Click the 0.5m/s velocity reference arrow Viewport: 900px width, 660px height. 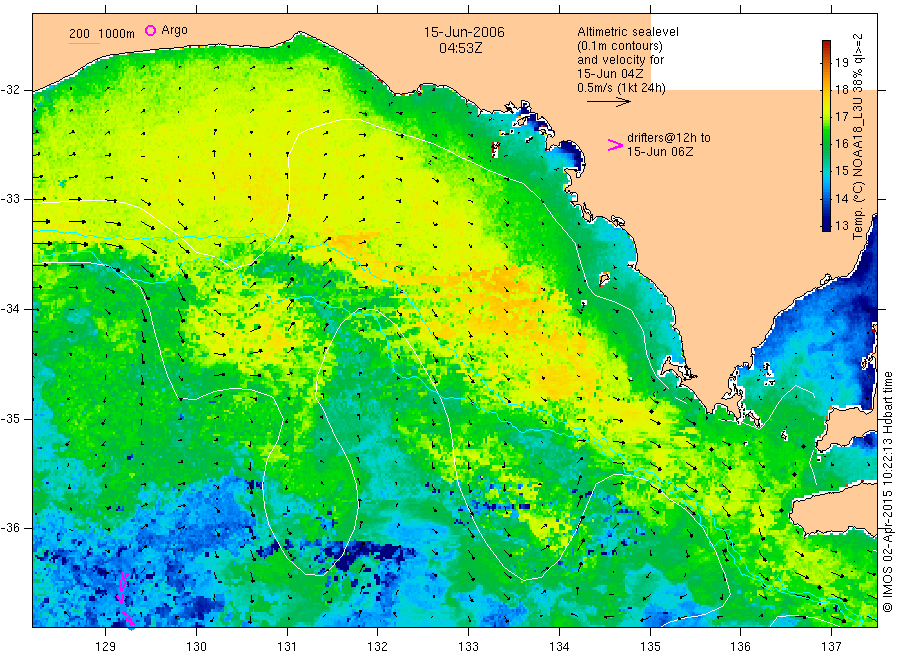pos(609,102)
